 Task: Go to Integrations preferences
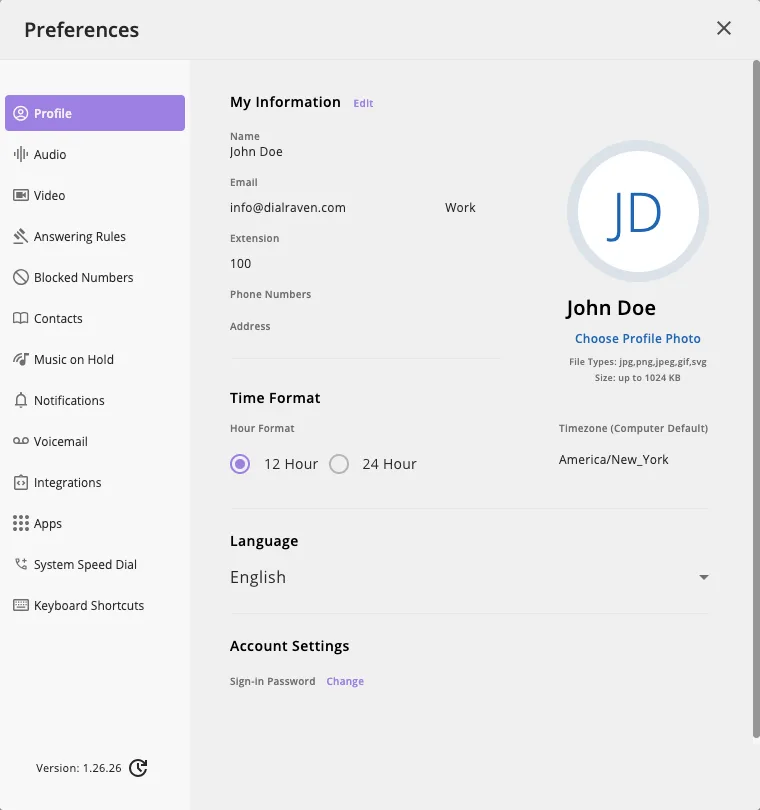coord(67,482)
